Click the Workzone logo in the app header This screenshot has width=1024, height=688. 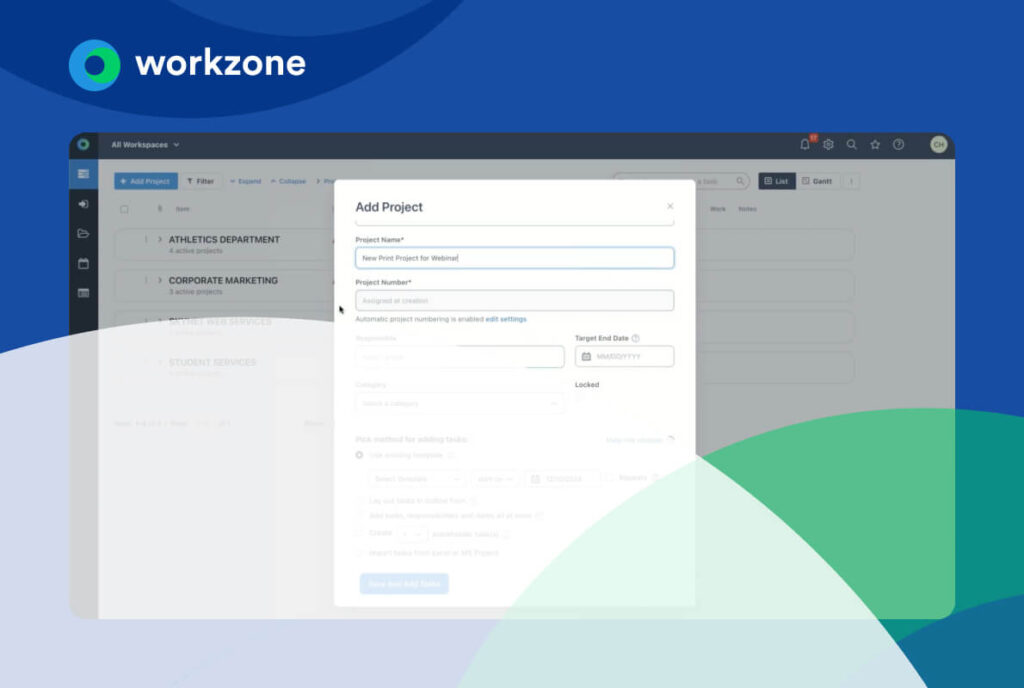point(83,144)
